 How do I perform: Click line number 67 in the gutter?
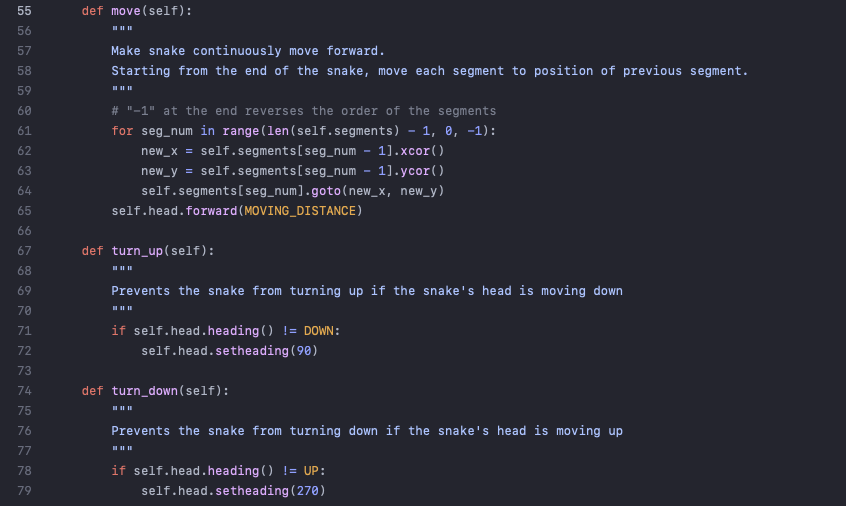click(24, 251)
